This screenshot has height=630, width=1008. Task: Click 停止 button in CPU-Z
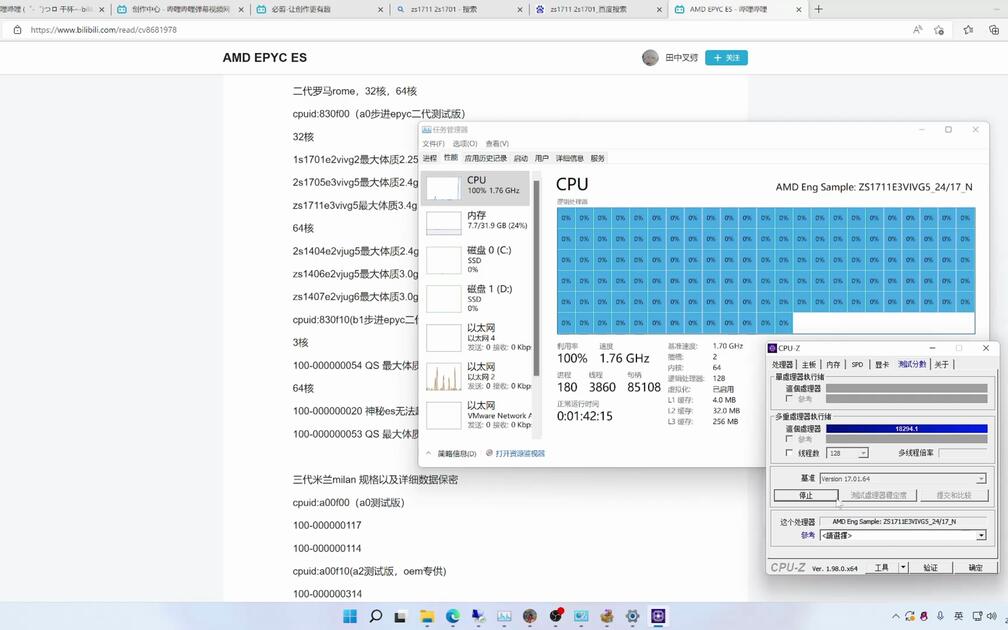point(806,496)
